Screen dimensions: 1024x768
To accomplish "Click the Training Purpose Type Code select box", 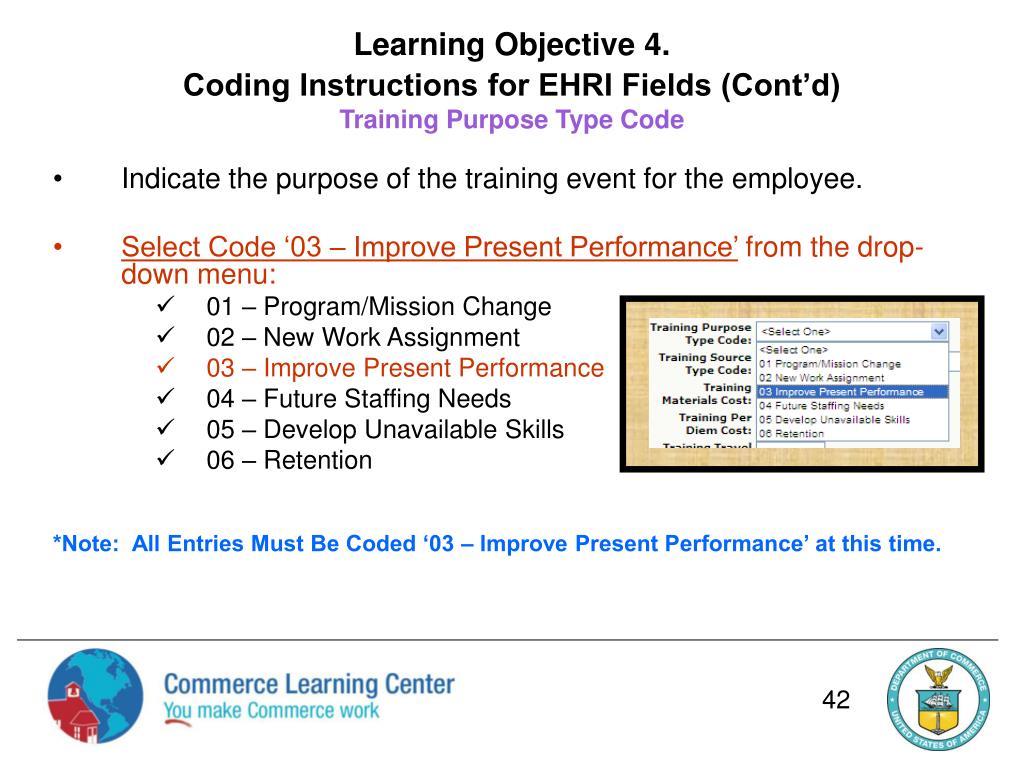I will [845, 332].
